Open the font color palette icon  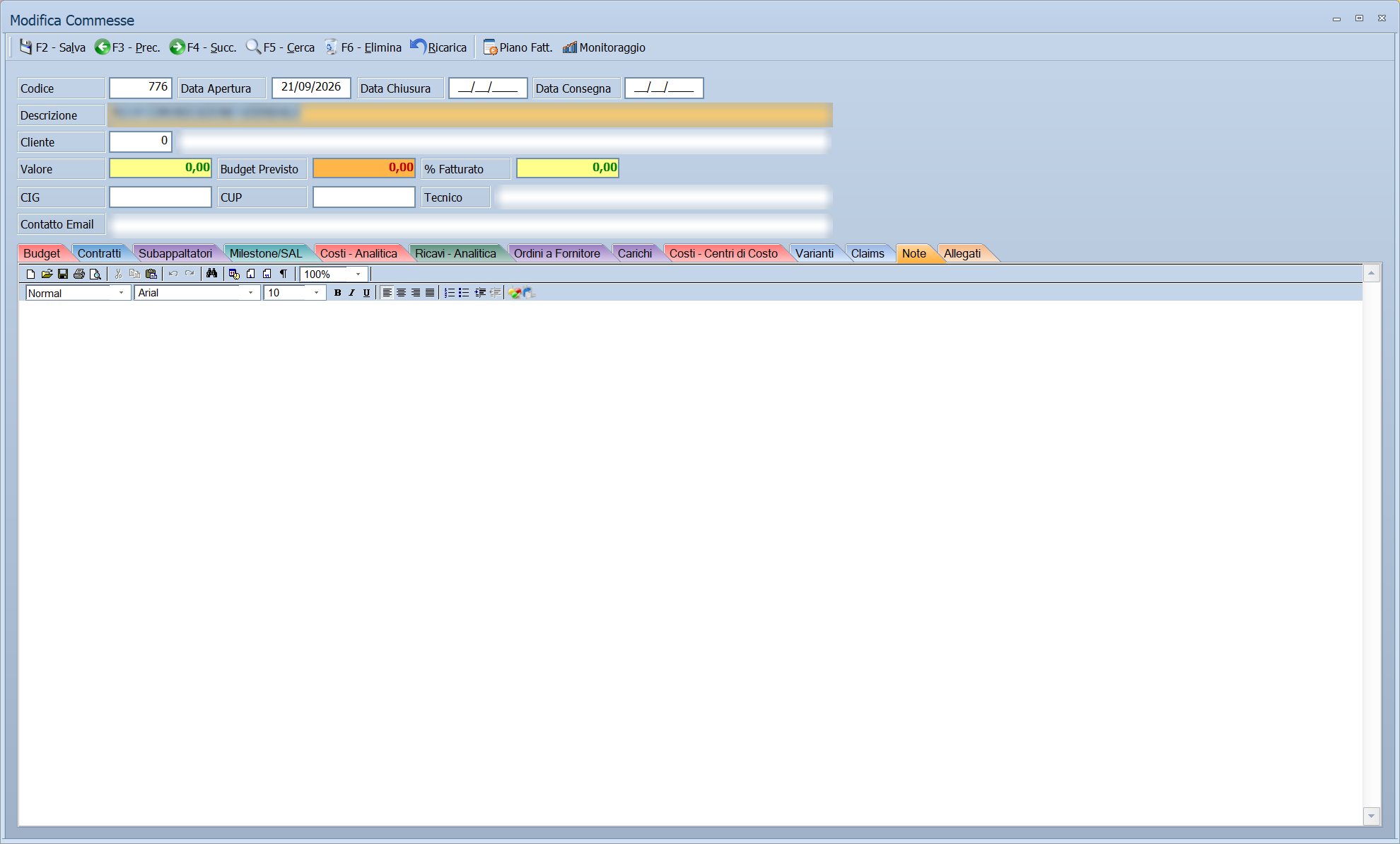click(x=515, y=293)
